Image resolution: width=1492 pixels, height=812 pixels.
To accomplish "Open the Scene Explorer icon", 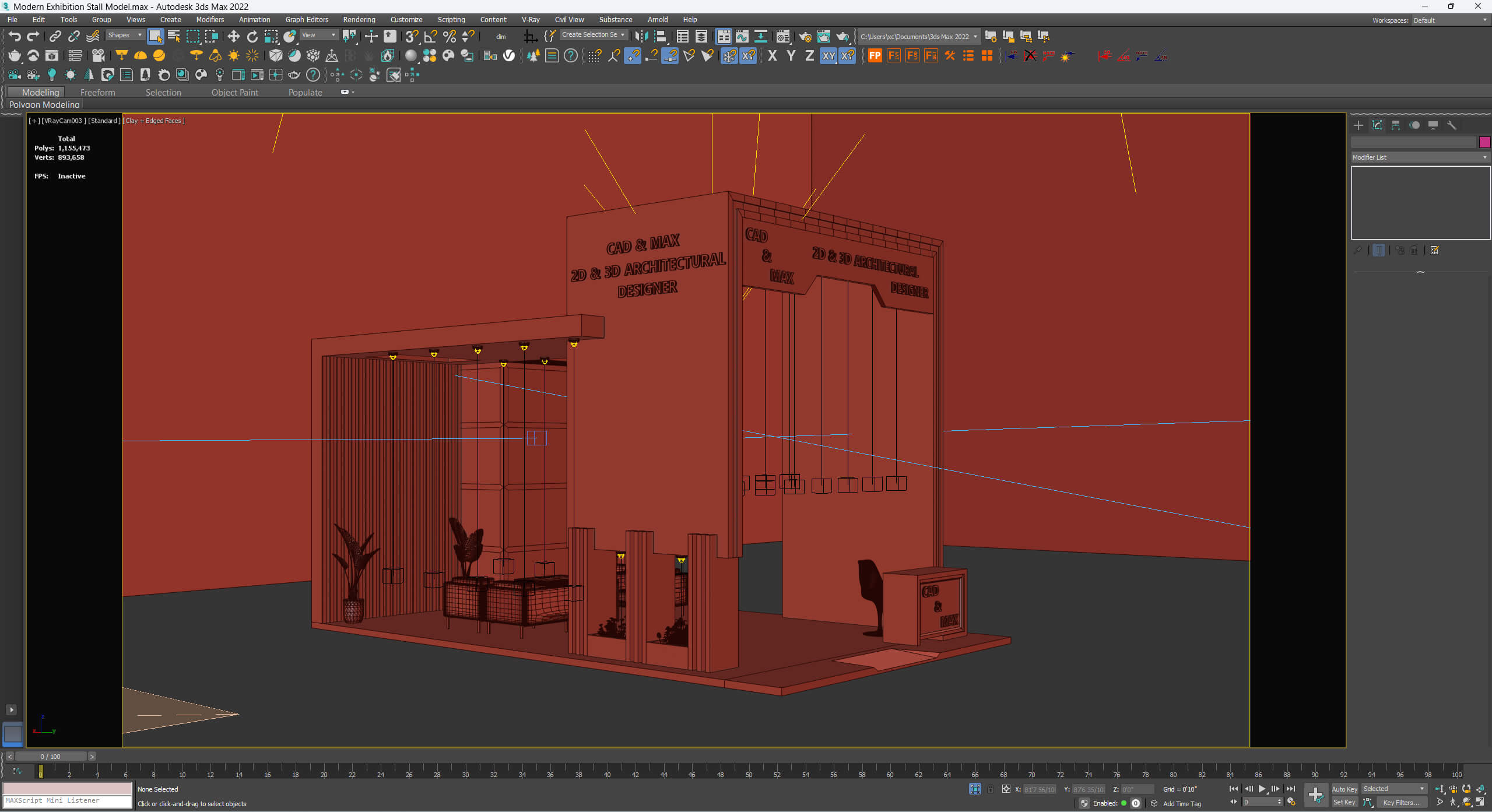I will pos(683,36).
